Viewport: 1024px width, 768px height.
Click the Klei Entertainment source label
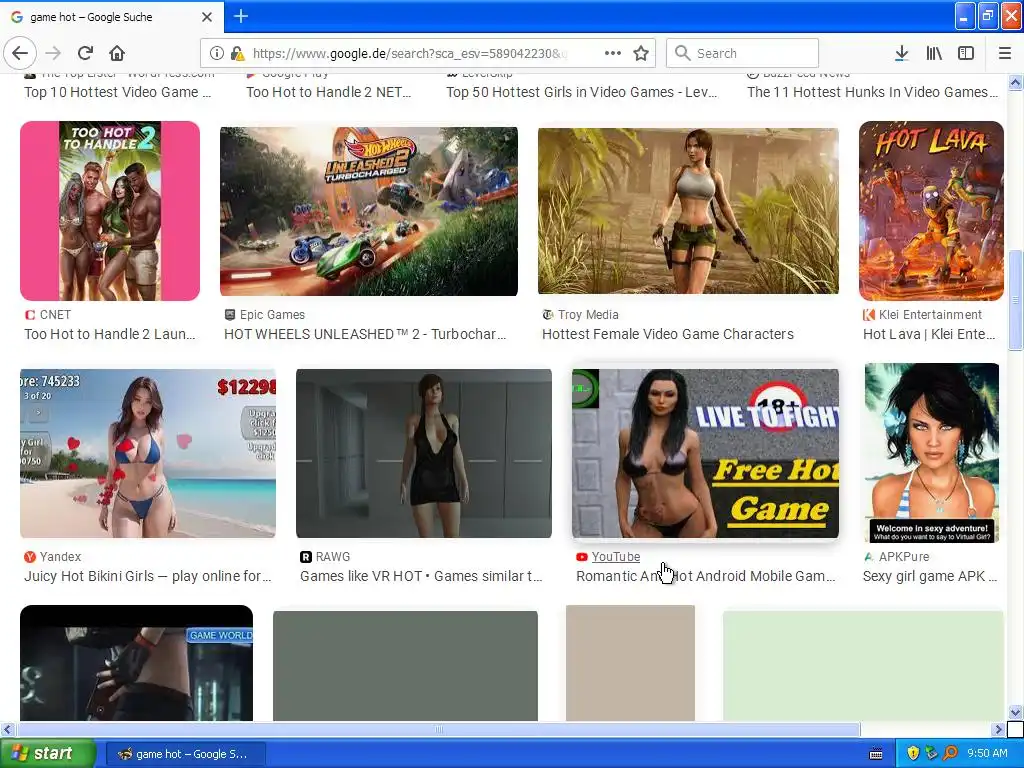930,315
